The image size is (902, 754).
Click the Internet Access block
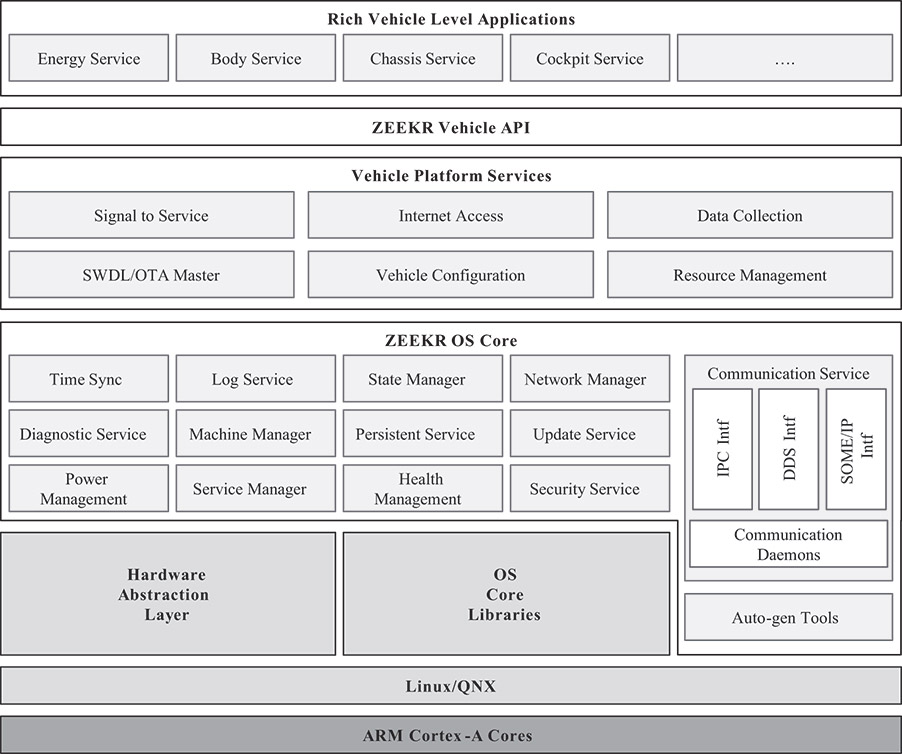[450, 215]
